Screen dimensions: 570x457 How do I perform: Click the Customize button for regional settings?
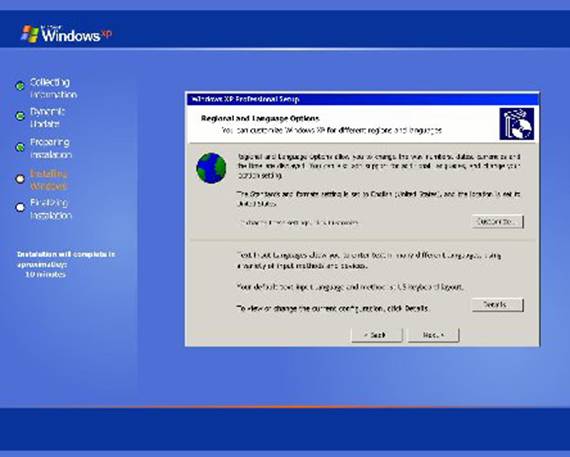pyautogui.click(x=498, y=221)
